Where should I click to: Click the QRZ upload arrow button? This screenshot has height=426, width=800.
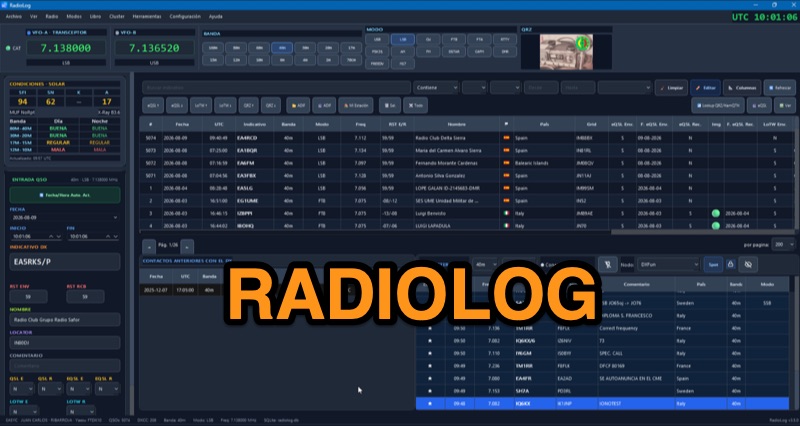coord(248,106)
